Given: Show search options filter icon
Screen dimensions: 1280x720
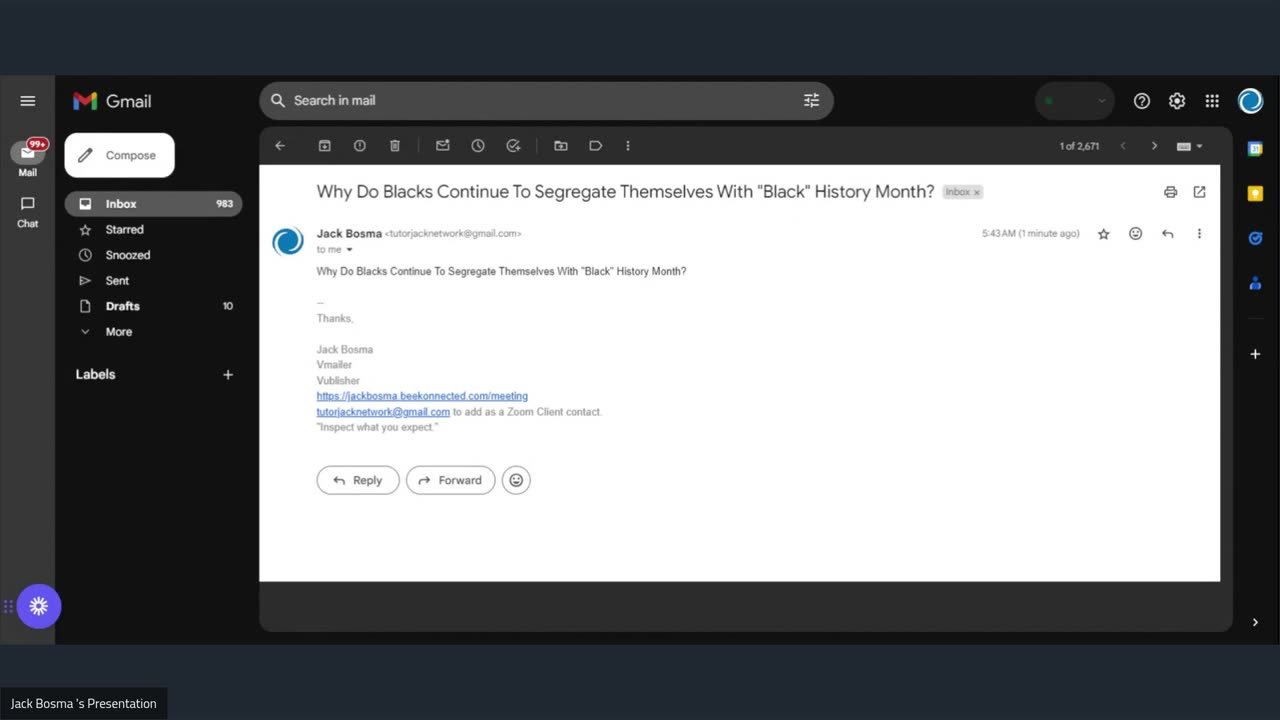Looking at the screenshot, I should pos(811,100).
